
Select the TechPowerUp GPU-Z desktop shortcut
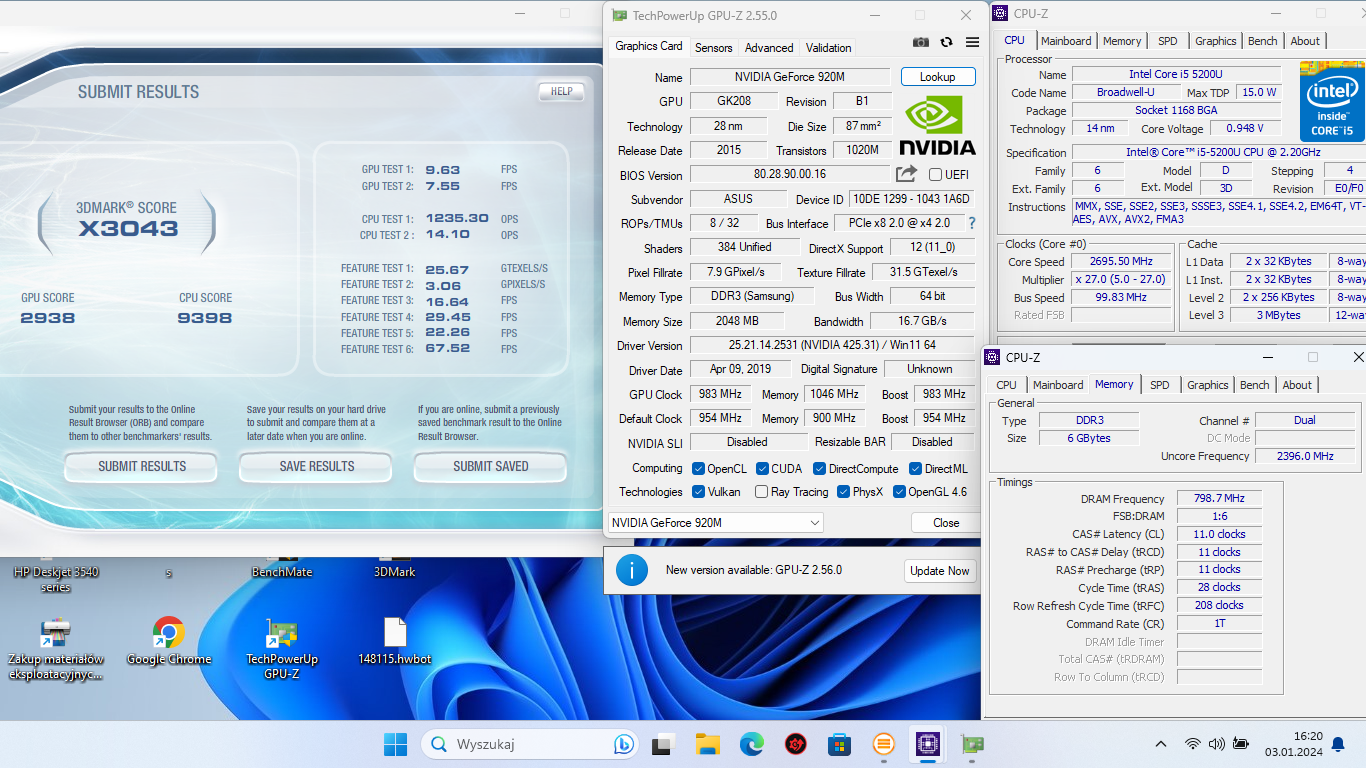pos(282,649)
